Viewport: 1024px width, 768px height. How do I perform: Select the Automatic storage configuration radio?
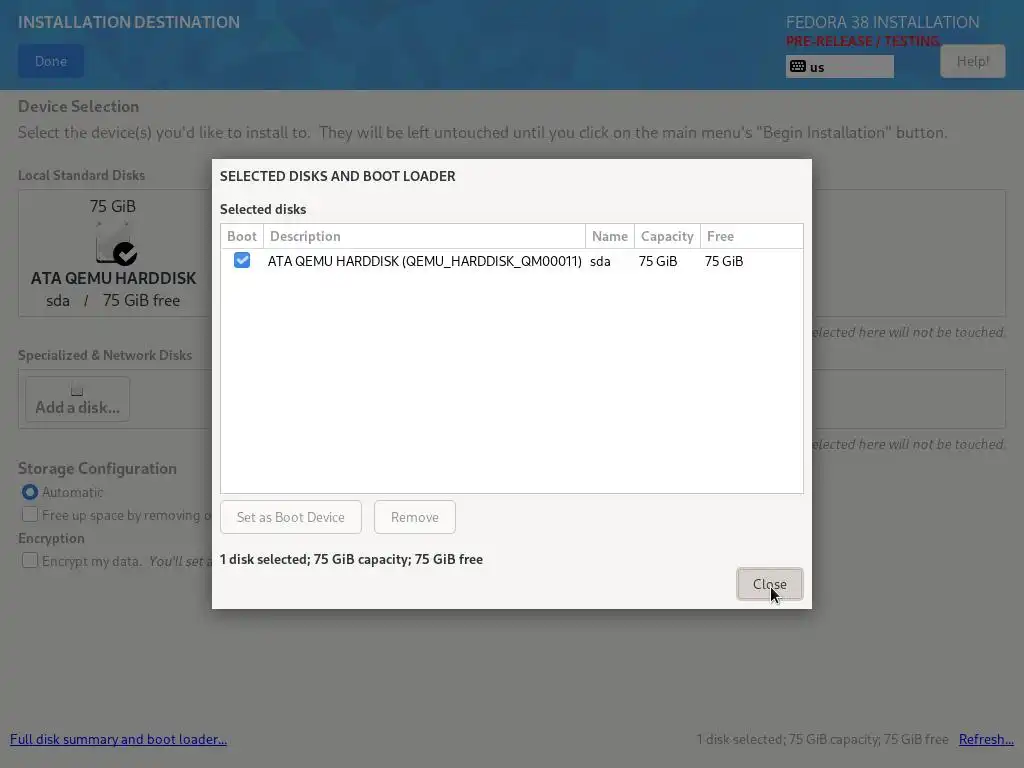coord(29,492)
